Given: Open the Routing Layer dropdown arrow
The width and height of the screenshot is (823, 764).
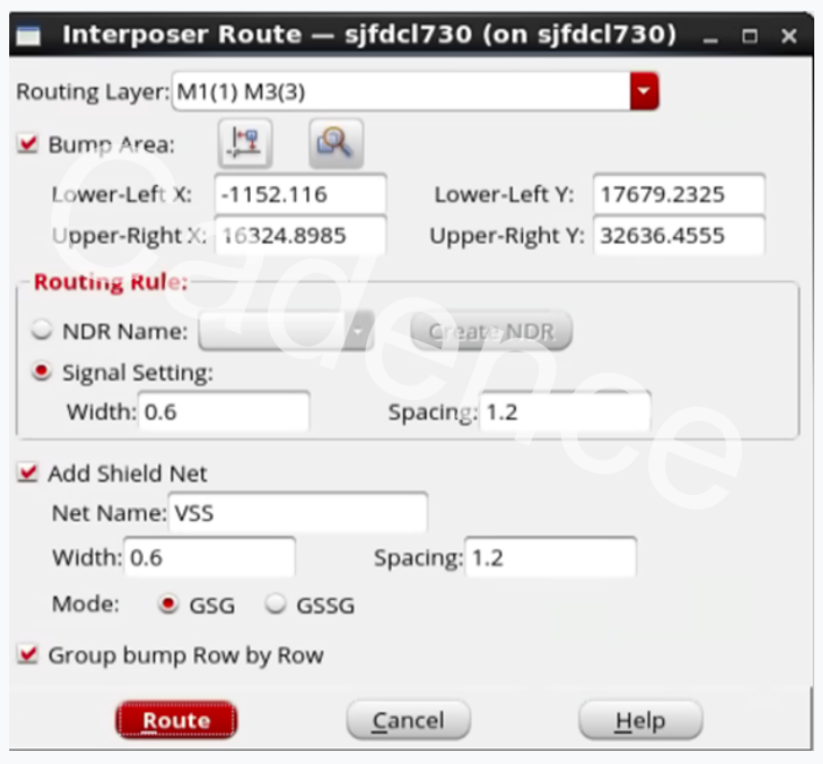Looking at the screenshot, I should point(644,93).
